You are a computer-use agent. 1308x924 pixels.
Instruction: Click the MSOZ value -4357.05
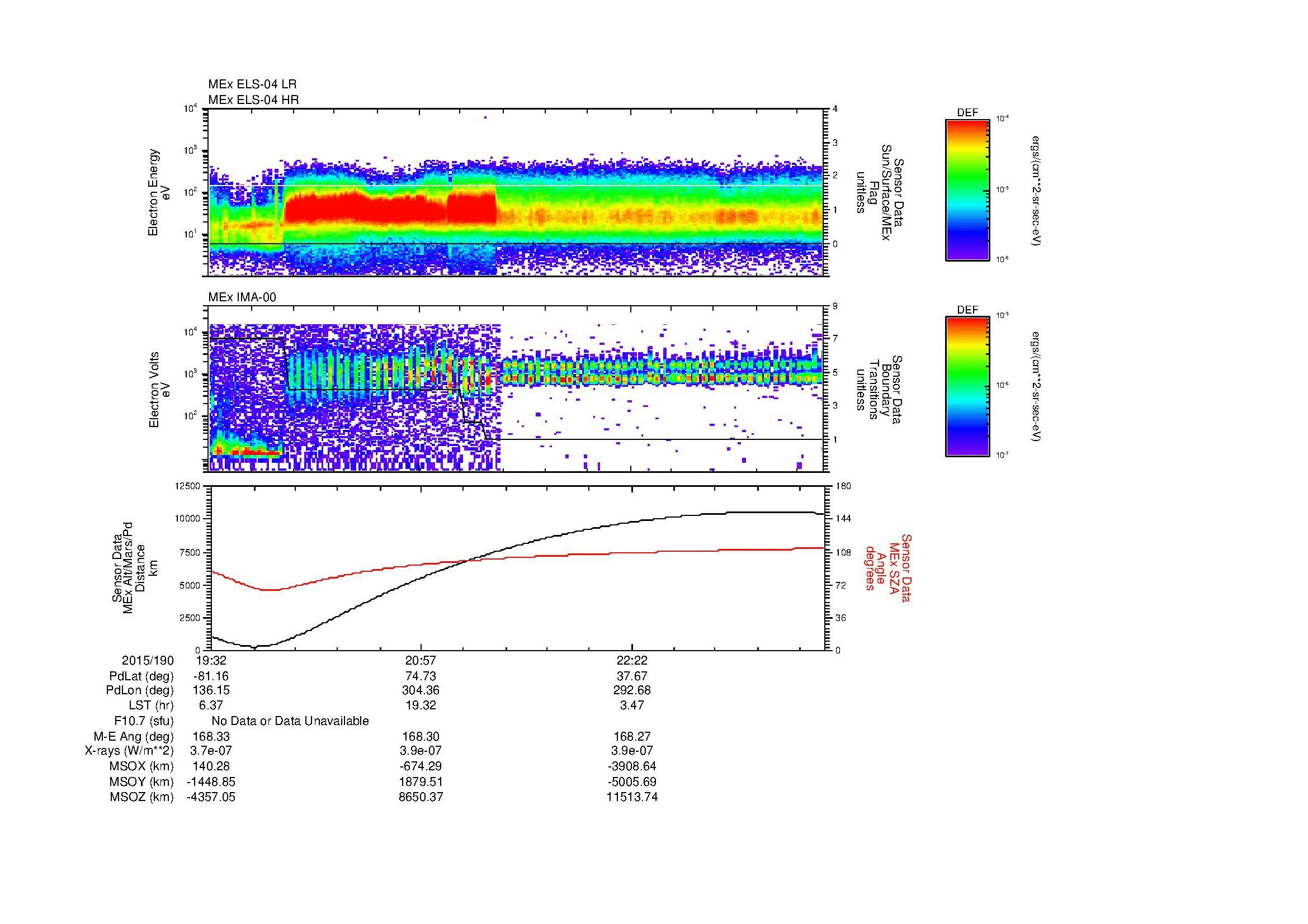pos(211,797)
